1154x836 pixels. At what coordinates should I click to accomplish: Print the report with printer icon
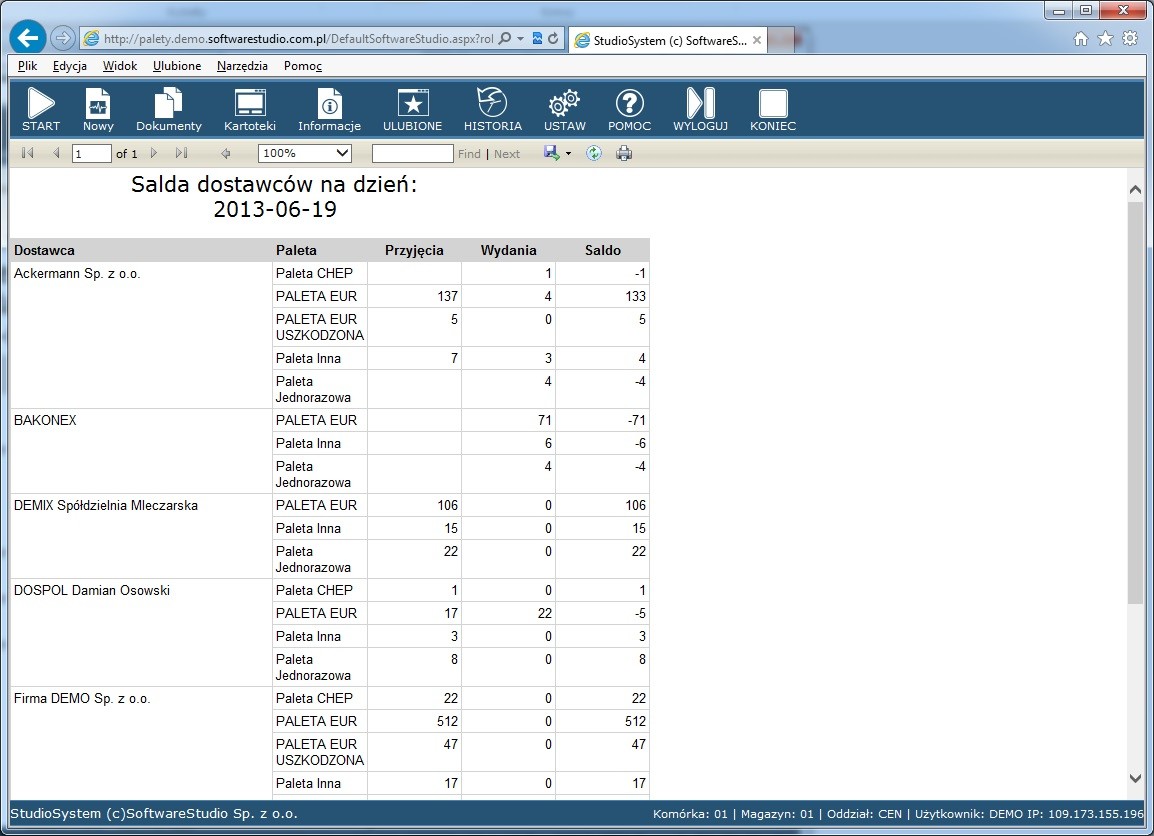click(x=624, y=153)
